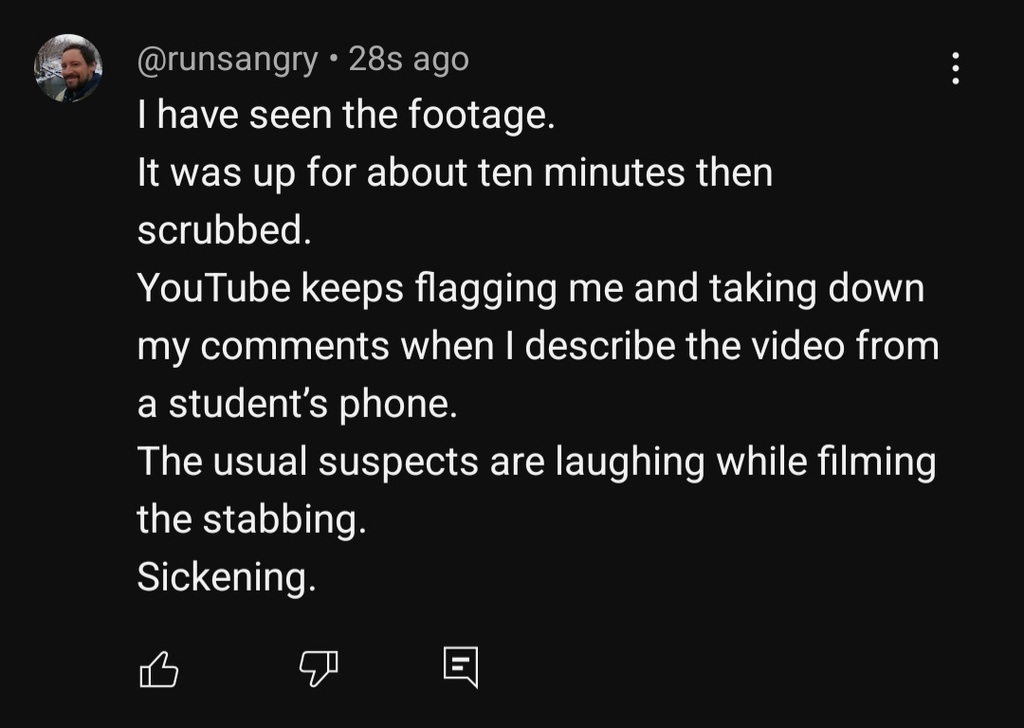Open replies using the comment icon

[x=461, y=667]
